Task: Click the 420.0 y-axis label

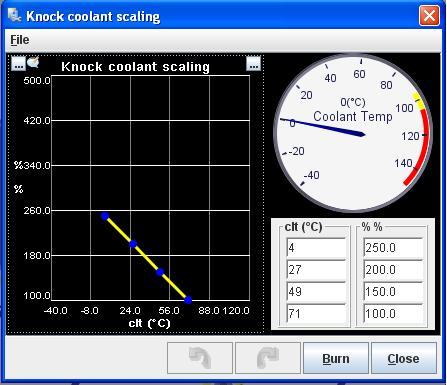Action: coord(37,120)
